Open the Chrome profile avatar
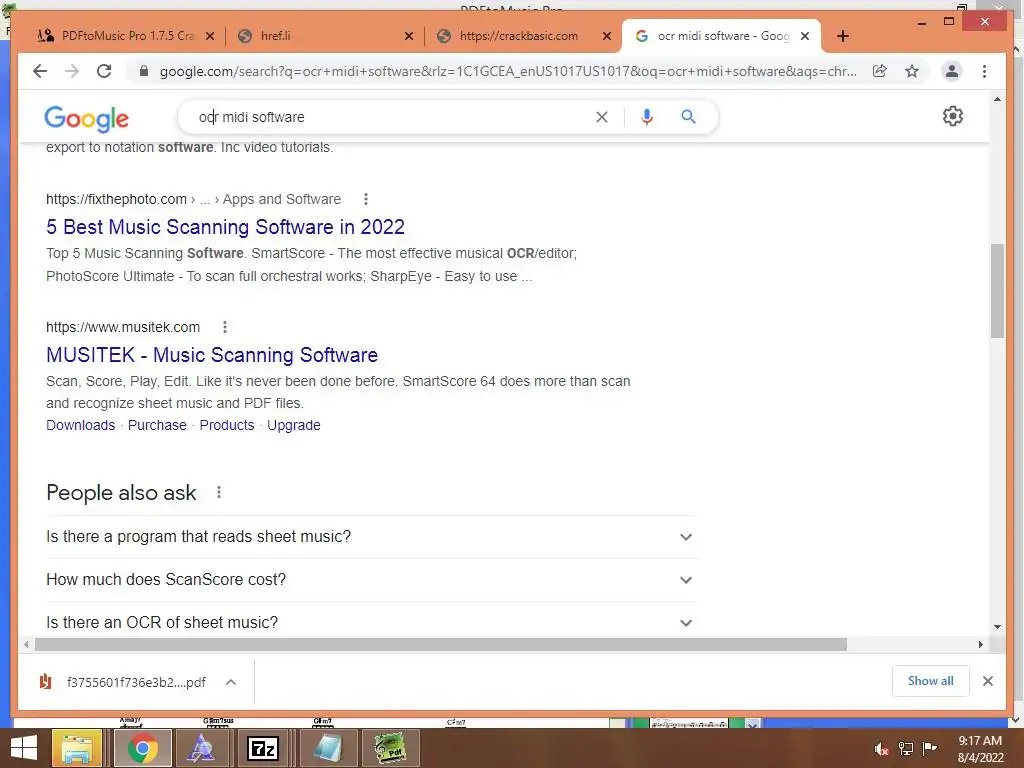Viewport: 1024px width, 768px height. click(952, 71)
